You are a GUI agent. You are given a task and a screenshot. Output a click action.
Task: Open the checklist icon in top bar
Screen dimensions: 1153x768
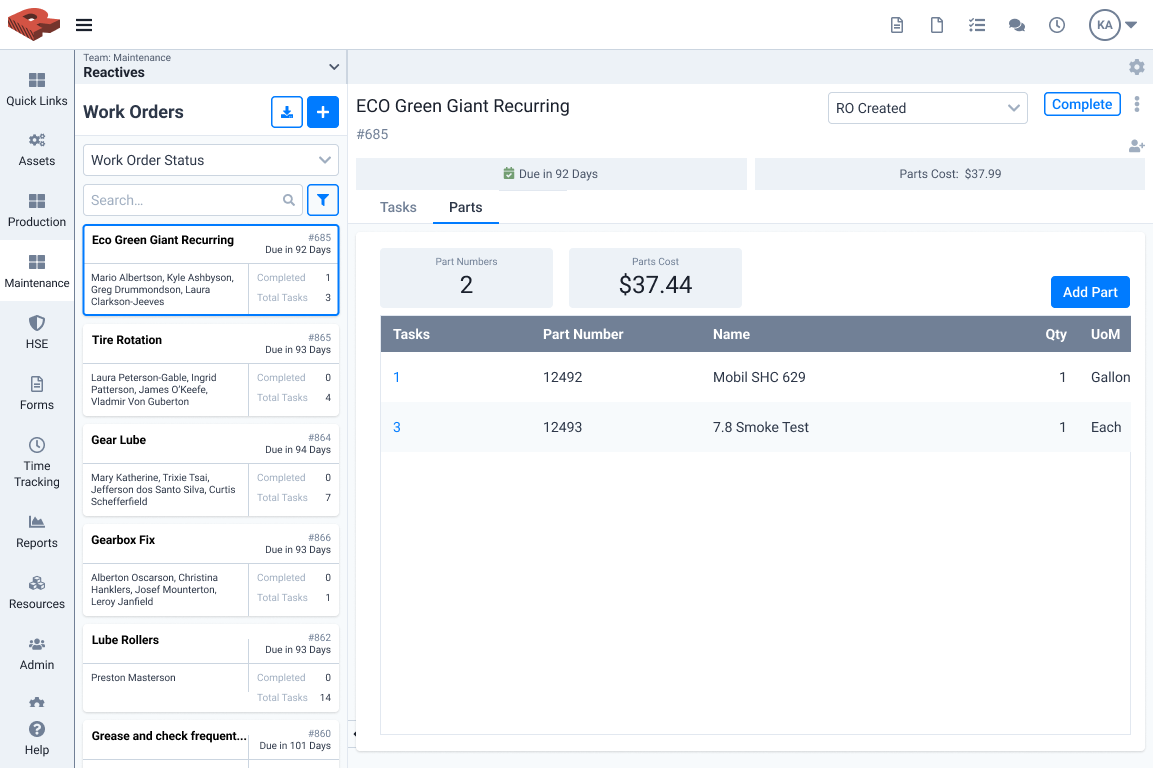[977, 25]
